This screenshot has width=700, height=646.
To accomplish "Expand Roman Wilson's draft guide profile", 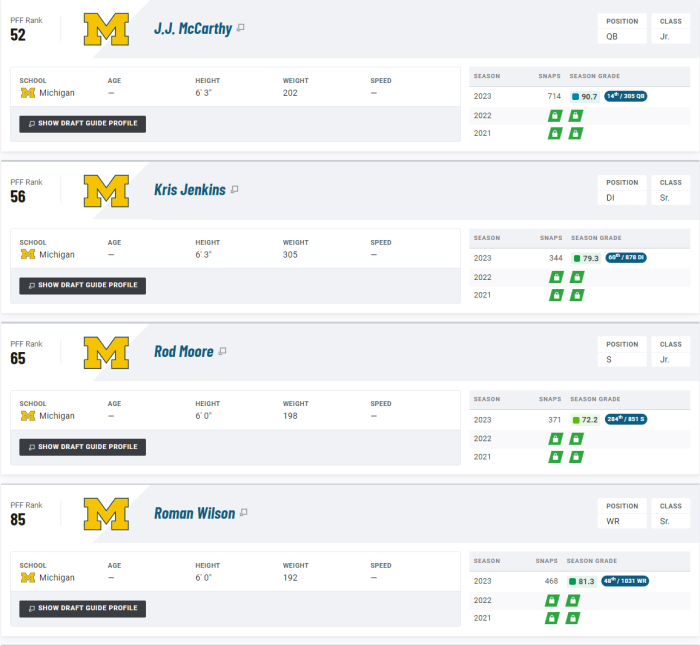I will pyautogui.click(x=83, y=608).
